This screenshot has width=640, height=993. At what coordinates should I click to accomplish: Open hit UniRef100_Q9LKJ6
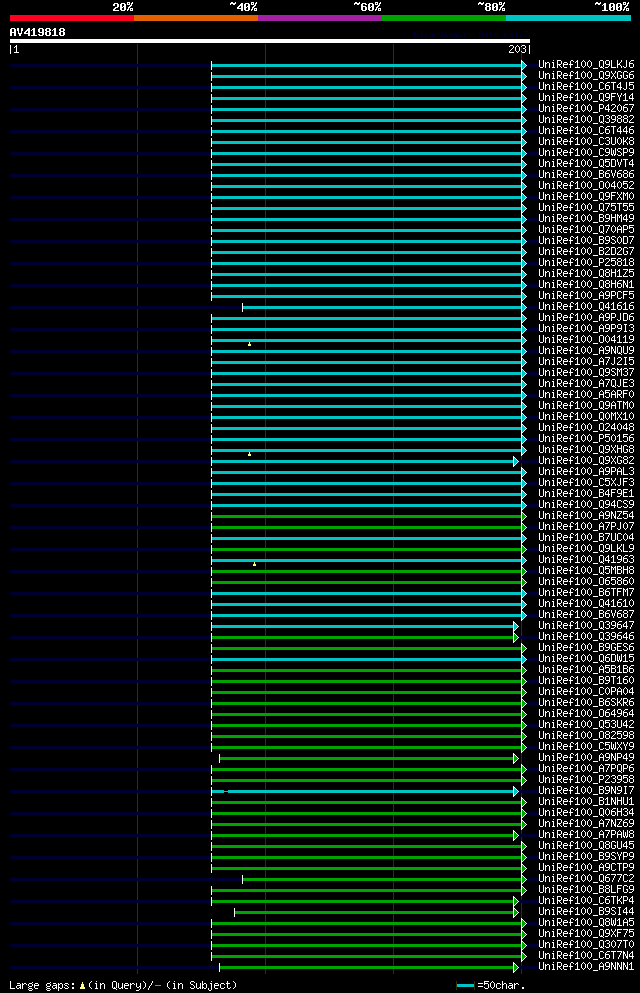pyautogui.click(x=586, y=65)
